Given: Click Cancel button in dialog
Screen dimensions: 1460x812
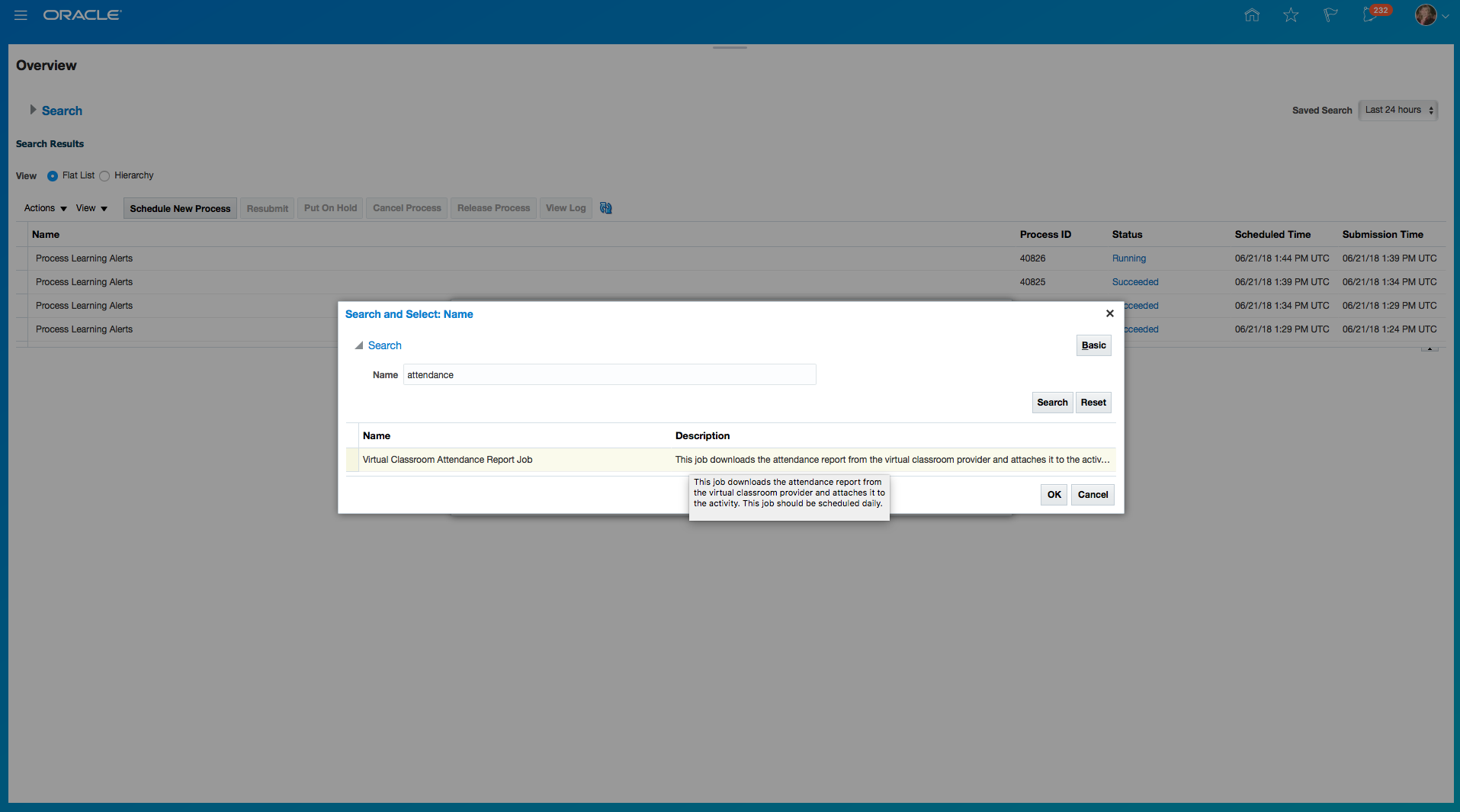Looking at the screenshot, I should point(1093,495).
